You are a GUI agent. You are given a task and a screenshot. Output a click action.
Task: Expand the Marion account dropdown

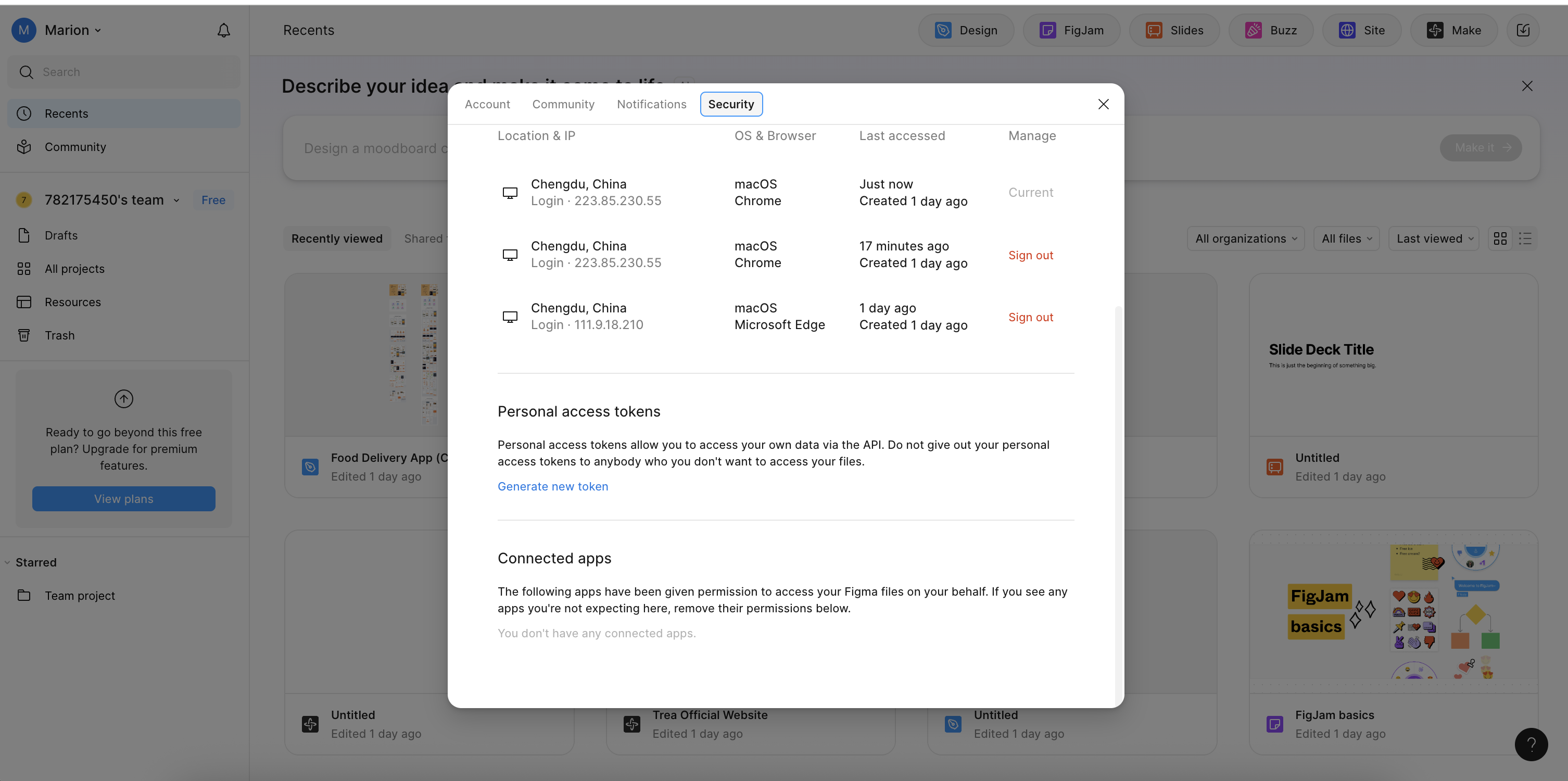pyautogui.click(x=72, y=30)
